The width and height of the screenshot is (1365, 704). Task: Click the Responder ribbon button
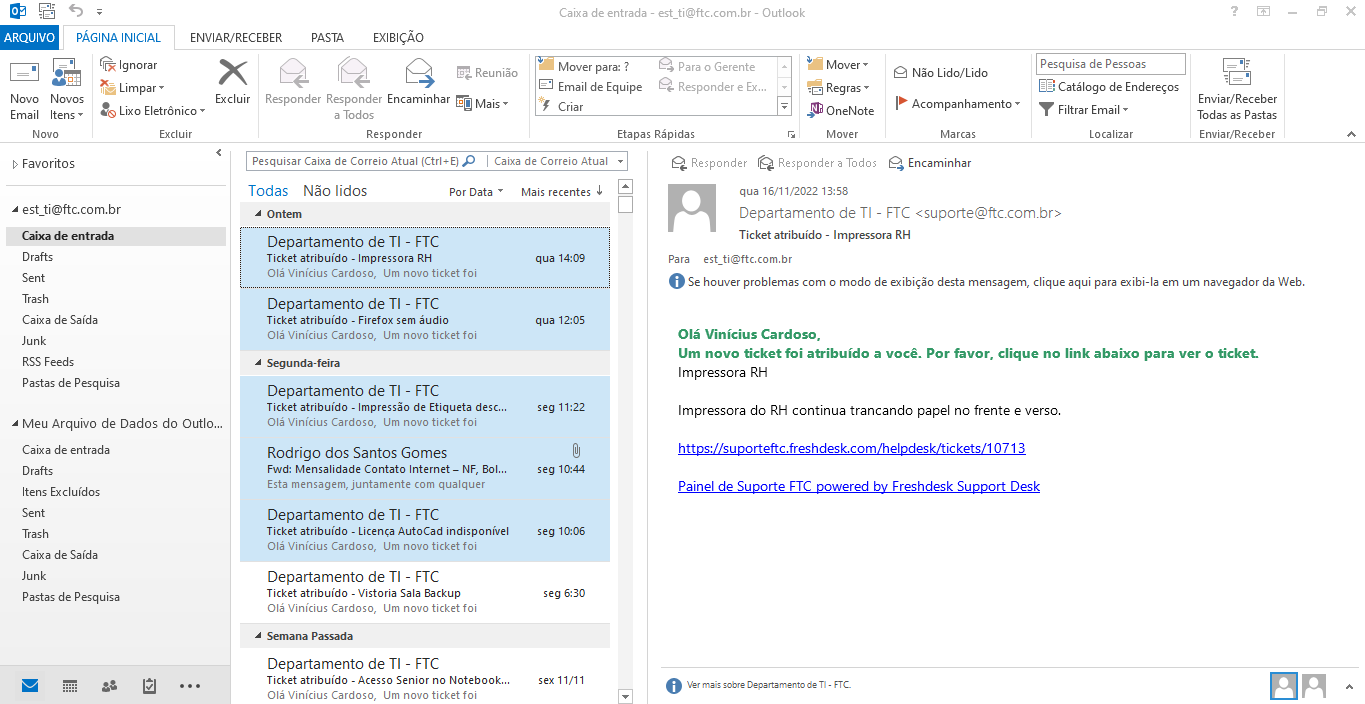(293, 82)
